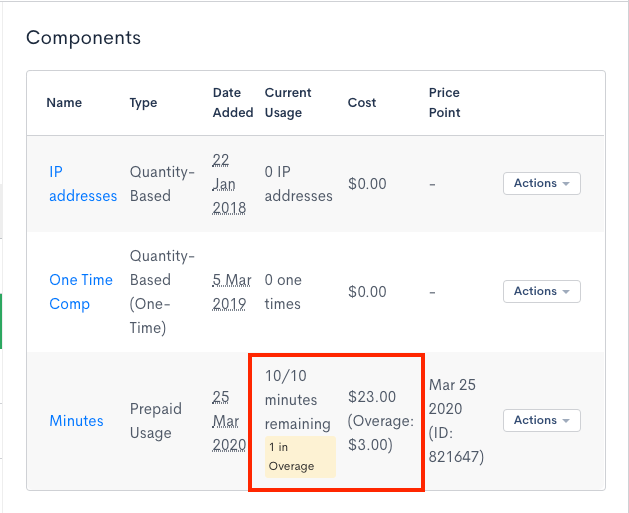This screenshot has width=629, height=513.
Task: Open Actions dropdown for Minutes row
Action: click(x=542, y=420)
